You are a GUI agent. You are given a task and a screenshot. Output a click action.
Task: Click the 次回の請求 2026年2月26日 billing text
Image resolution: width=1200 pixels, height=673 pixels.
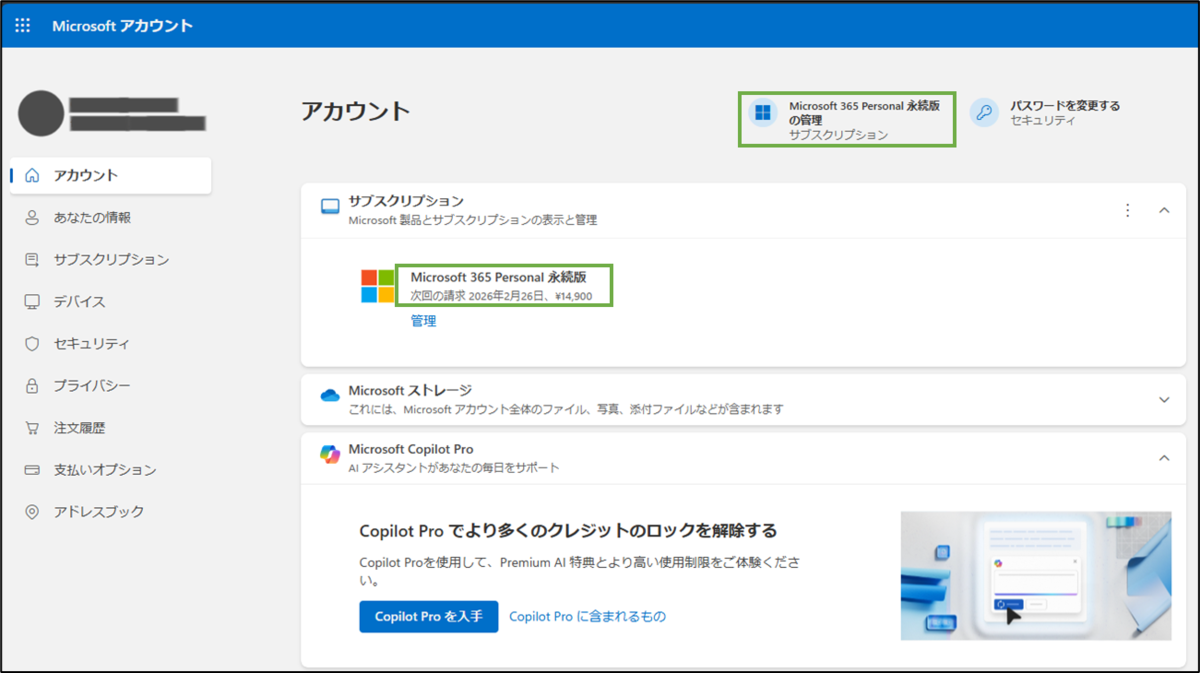(502, 296)
